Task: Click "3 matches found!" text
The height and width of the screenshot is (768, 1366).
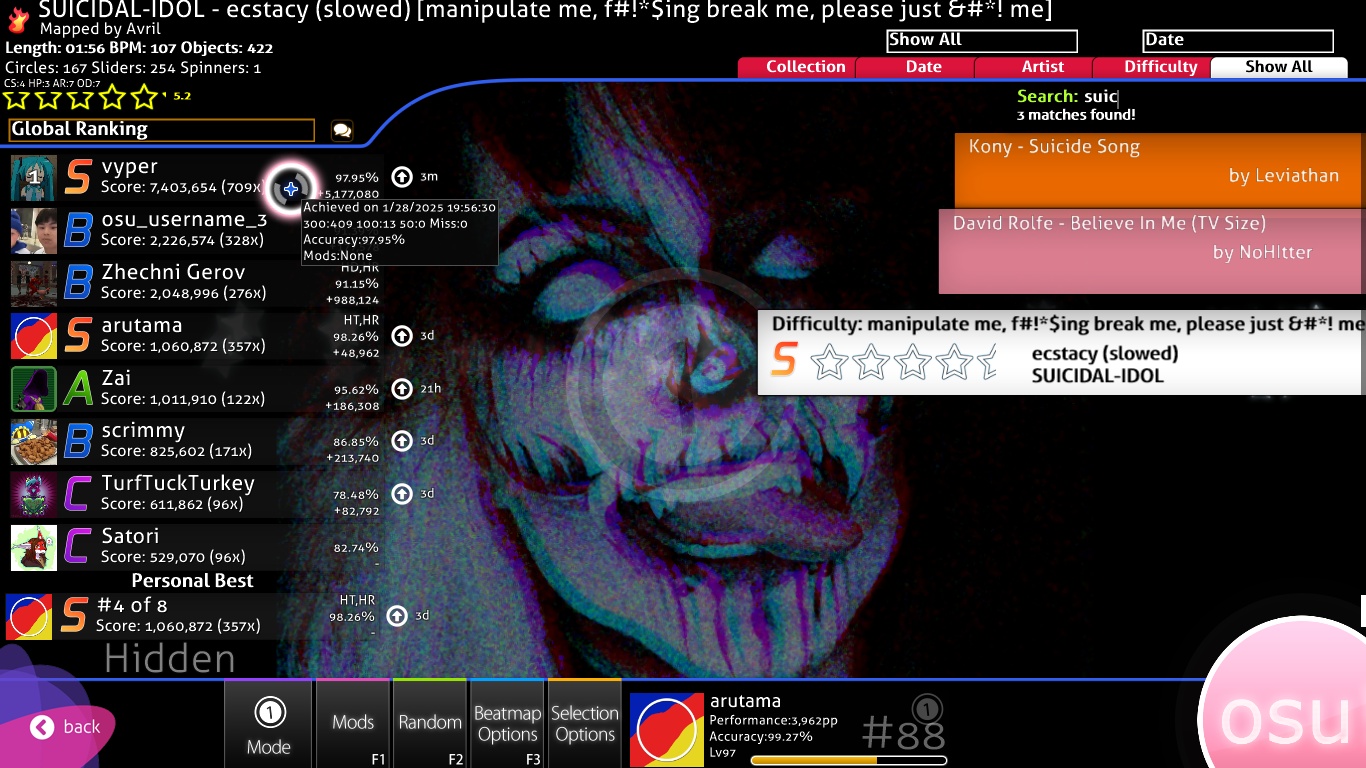Action: click(x=1076, y=115)
